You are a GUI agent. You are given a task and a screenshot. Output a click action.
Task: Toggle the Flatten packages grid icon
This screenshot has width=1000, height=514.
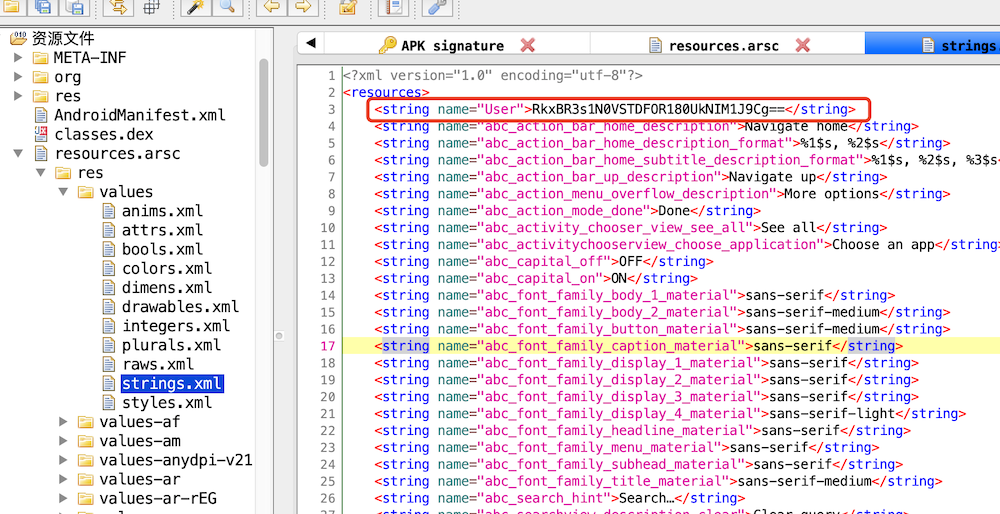point(151,6)
